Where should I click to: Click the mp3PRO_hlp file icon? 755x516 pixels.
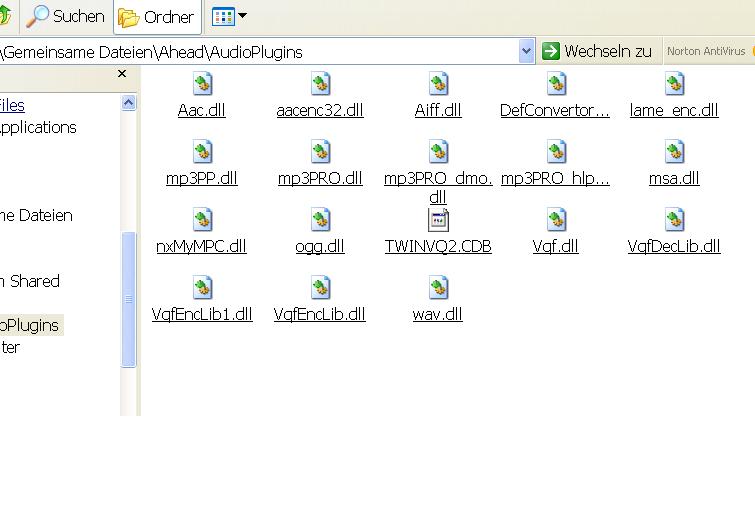pos(556,152)
